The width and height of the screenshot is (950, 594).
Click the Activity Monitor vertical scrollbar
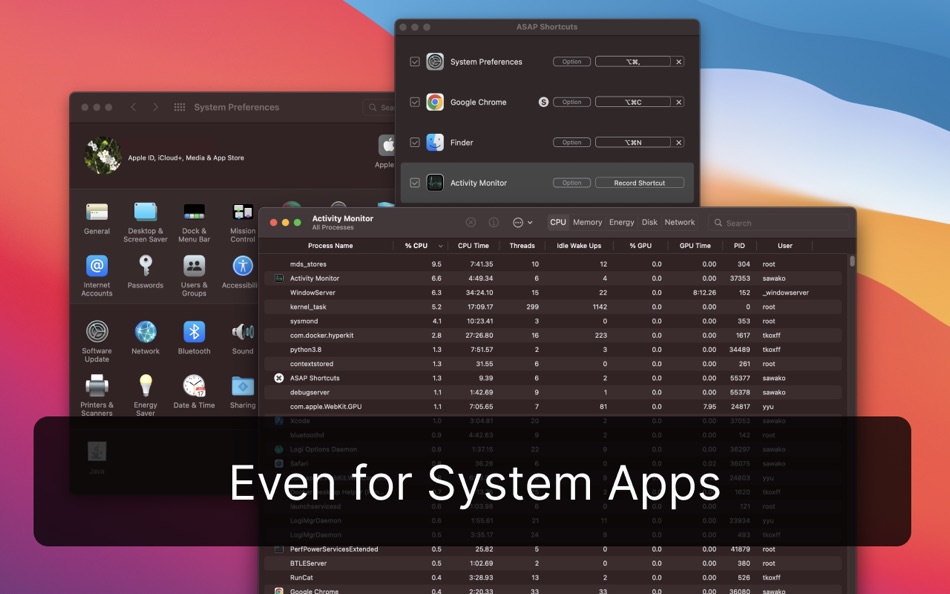tap(852, 261)
